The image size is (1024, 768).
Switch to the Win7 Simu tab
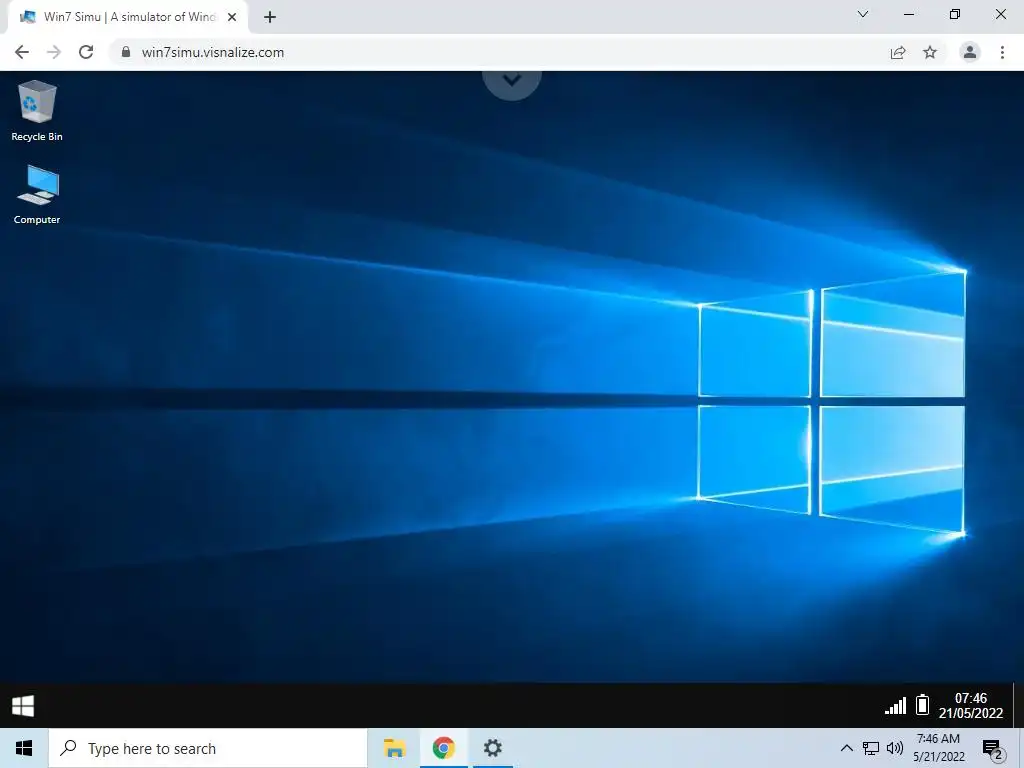[x=127, y=17]
